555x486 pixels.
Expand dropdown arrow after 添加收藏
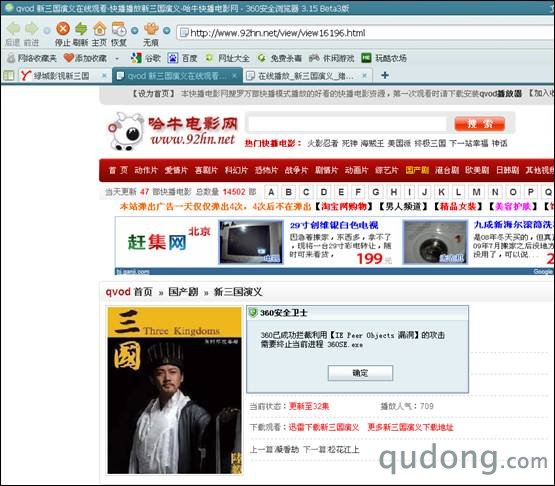click(117, 59)
